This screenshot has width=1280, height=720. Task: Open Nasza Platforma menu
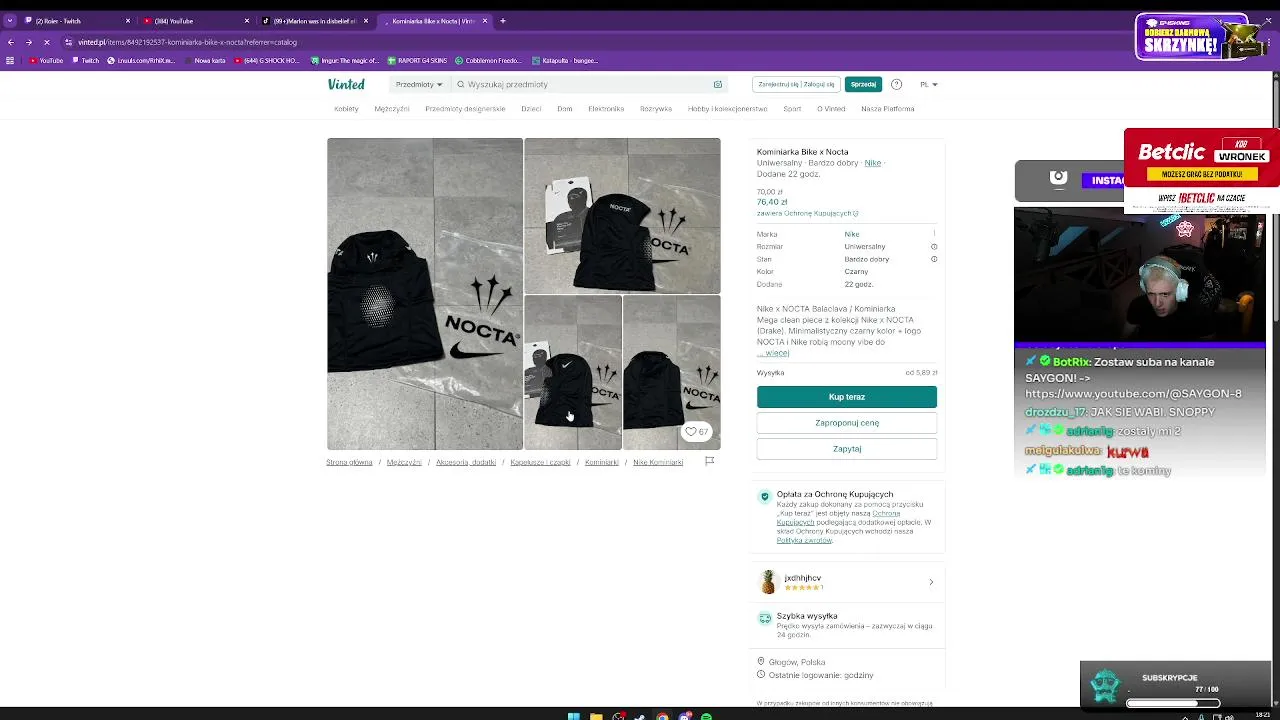click(887, 108)
